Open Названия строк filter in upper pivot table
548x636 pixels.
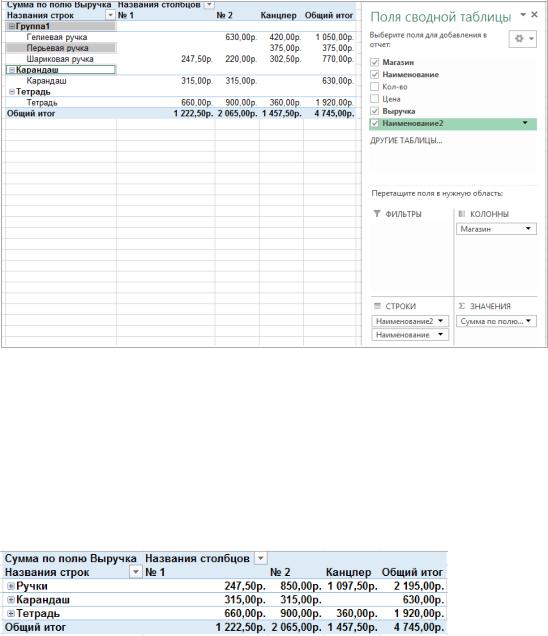110,15
